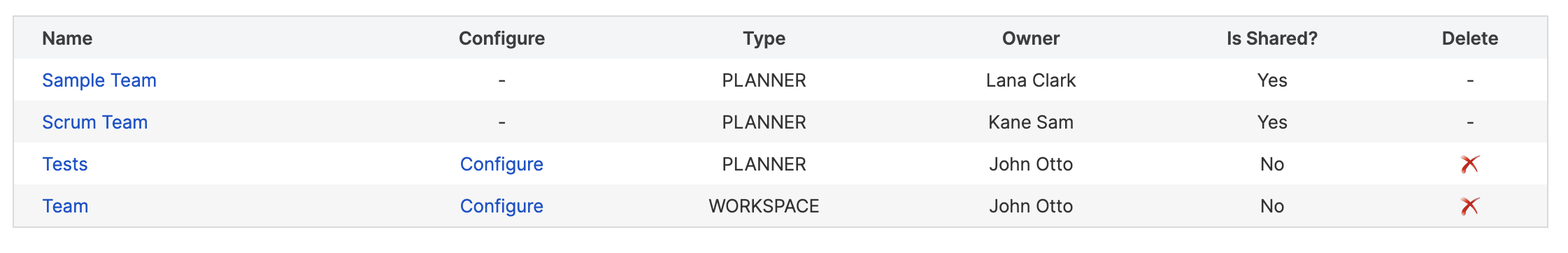Configure the Tests planner team

(501, 164)
